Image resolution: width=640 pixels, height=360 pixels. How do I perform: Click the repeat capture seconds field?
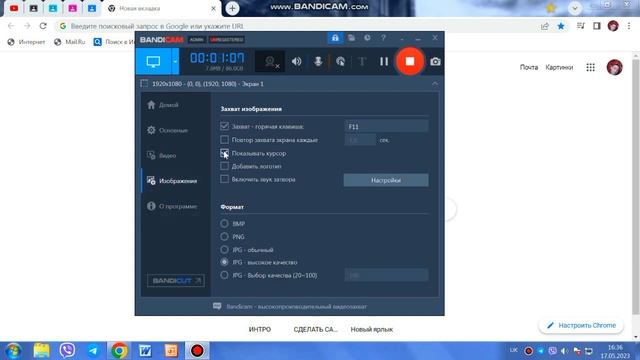[x=360, y=140]
